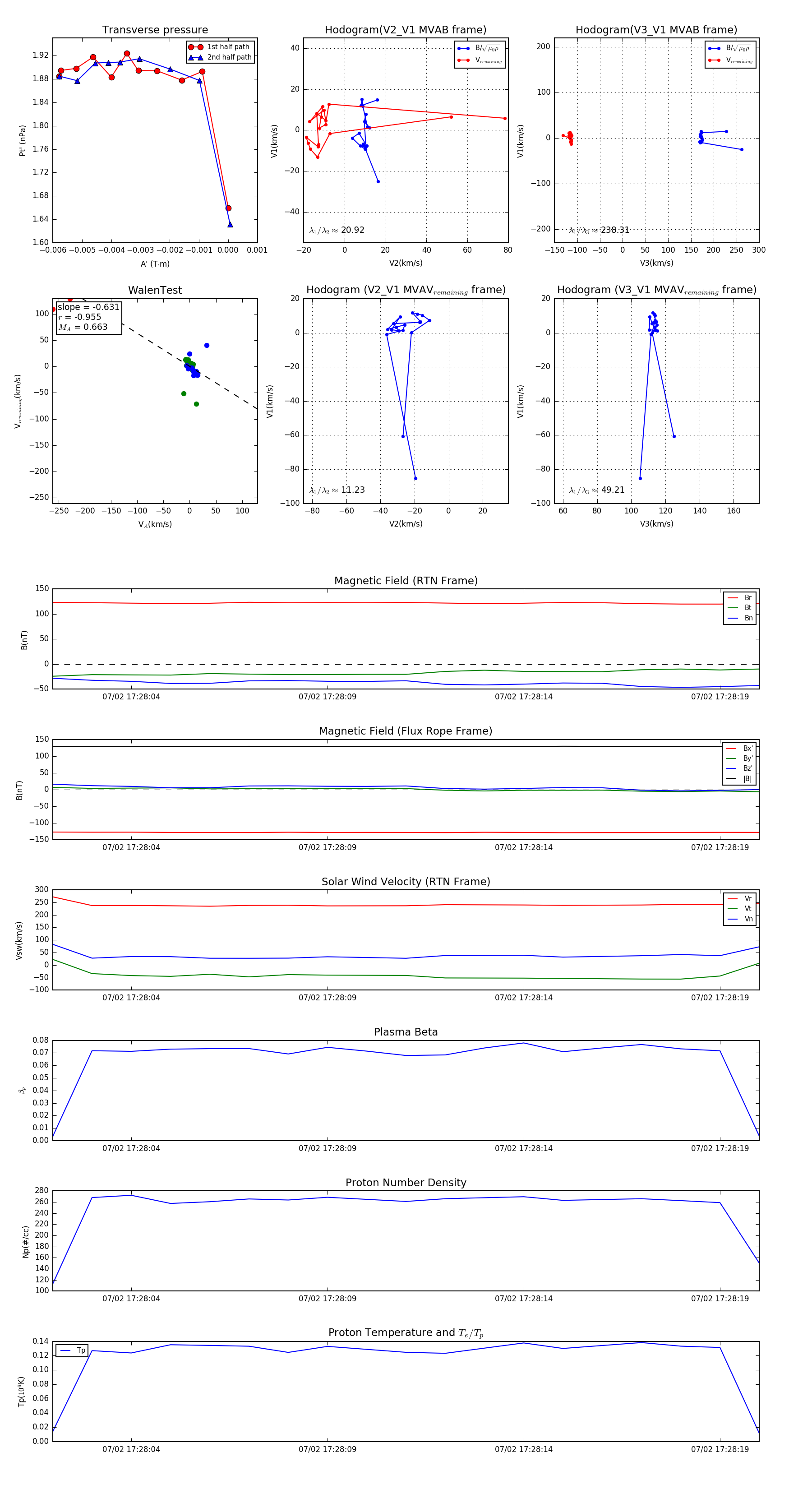Select the WalenTest plot title
Screen dimensions: 812x1489
coord(155,290)
